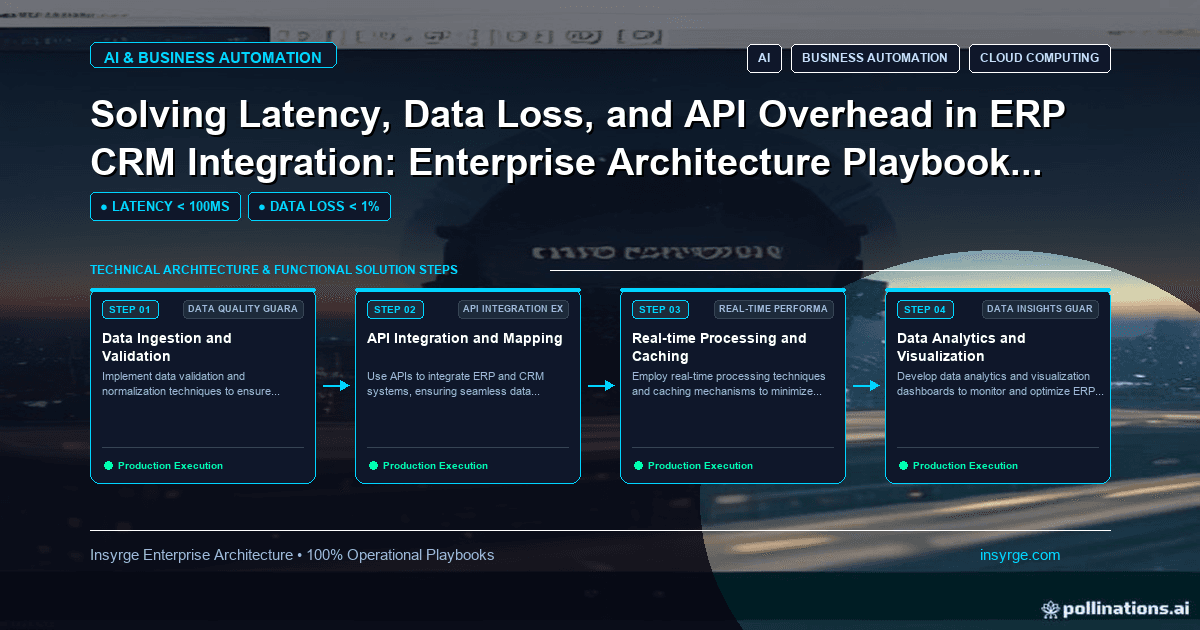Click the data analytics dashboards description
Viewport: 1200px width, 630px height.
(x=1000, y=384)
